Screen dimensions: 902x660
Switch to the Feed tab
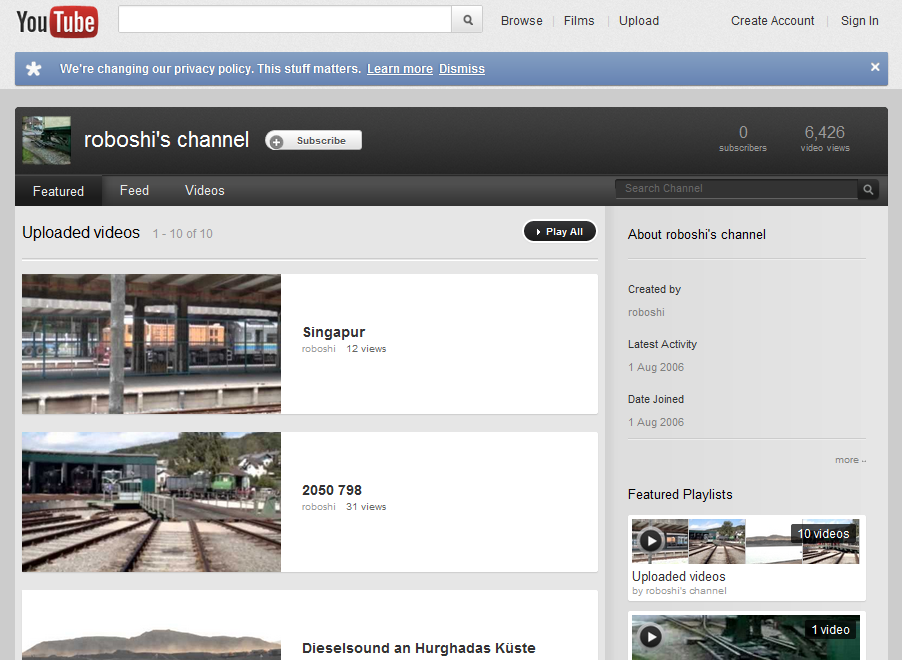coord(134,190)
